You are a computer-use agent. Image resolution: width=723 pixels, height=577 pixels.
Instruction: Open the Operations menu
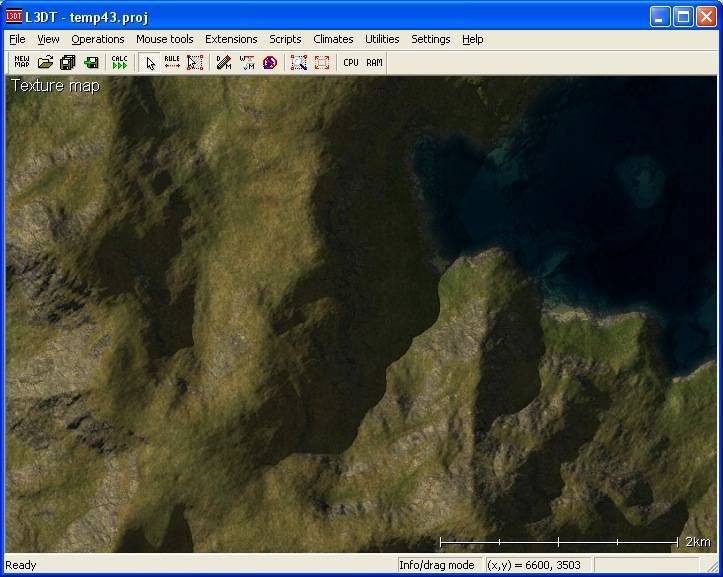pos(98,39)
